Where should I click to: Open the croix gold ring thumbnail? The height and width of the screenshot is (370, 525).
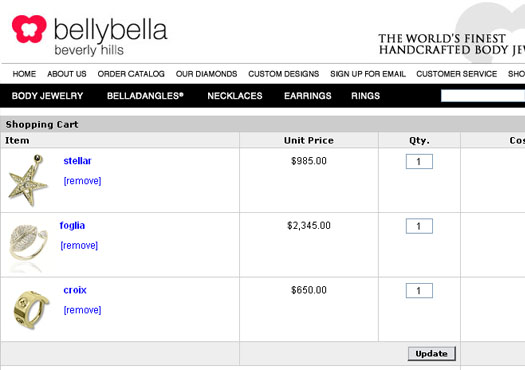tap(31, 309)
